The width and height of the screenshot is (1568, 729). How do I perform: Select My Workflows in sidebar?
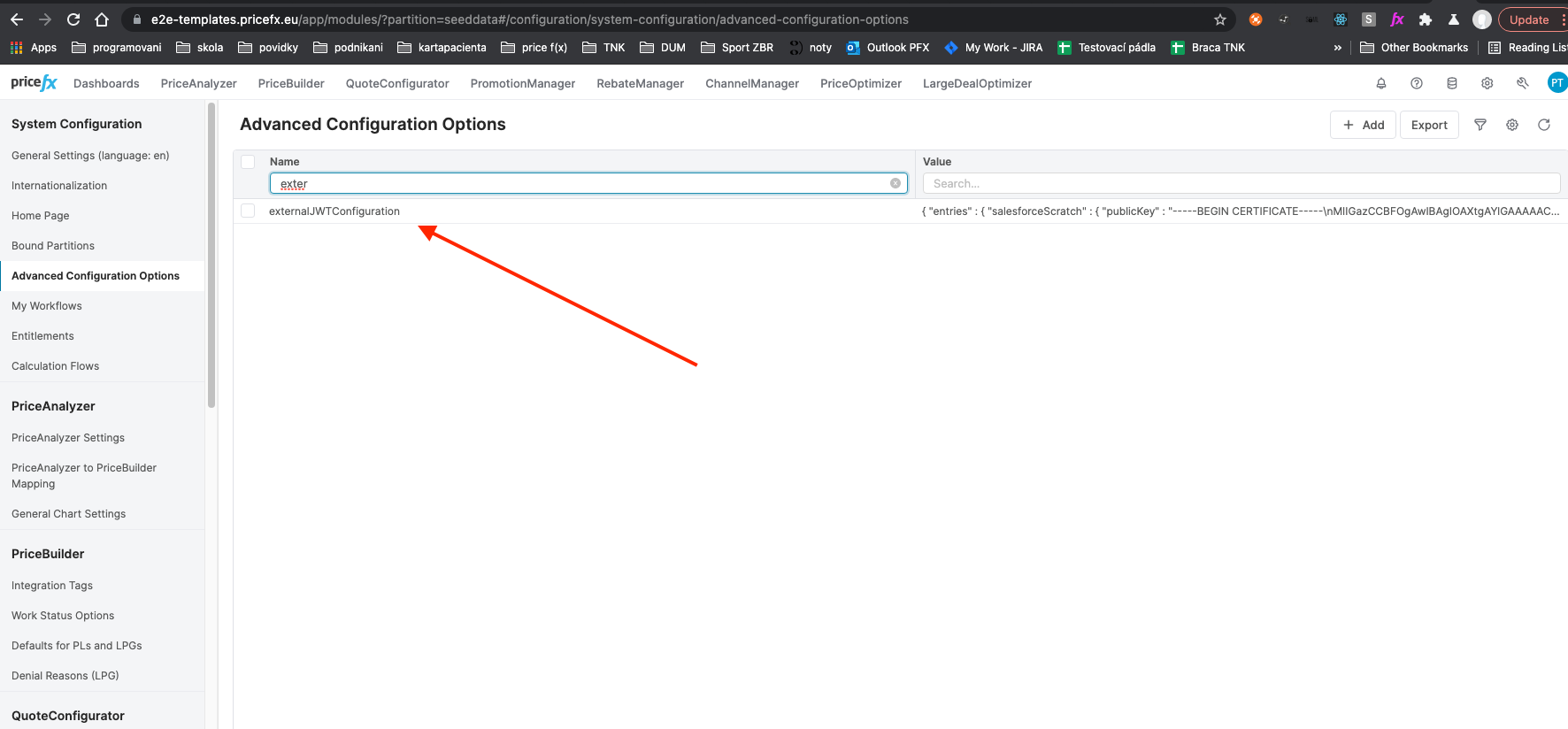point(47,306)
